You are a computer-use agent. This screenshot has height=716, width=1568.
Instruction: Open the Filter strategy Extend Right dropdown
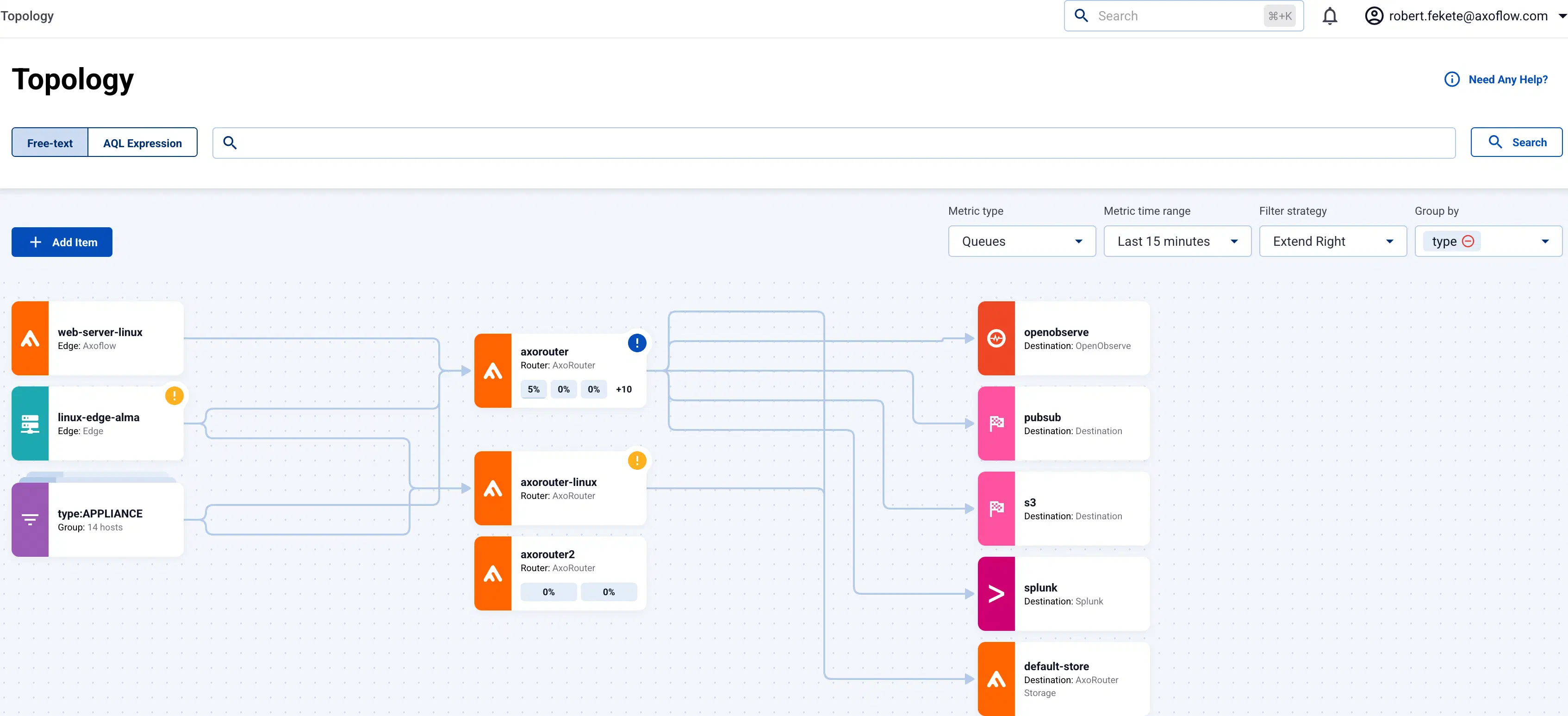coord(1332,241)
